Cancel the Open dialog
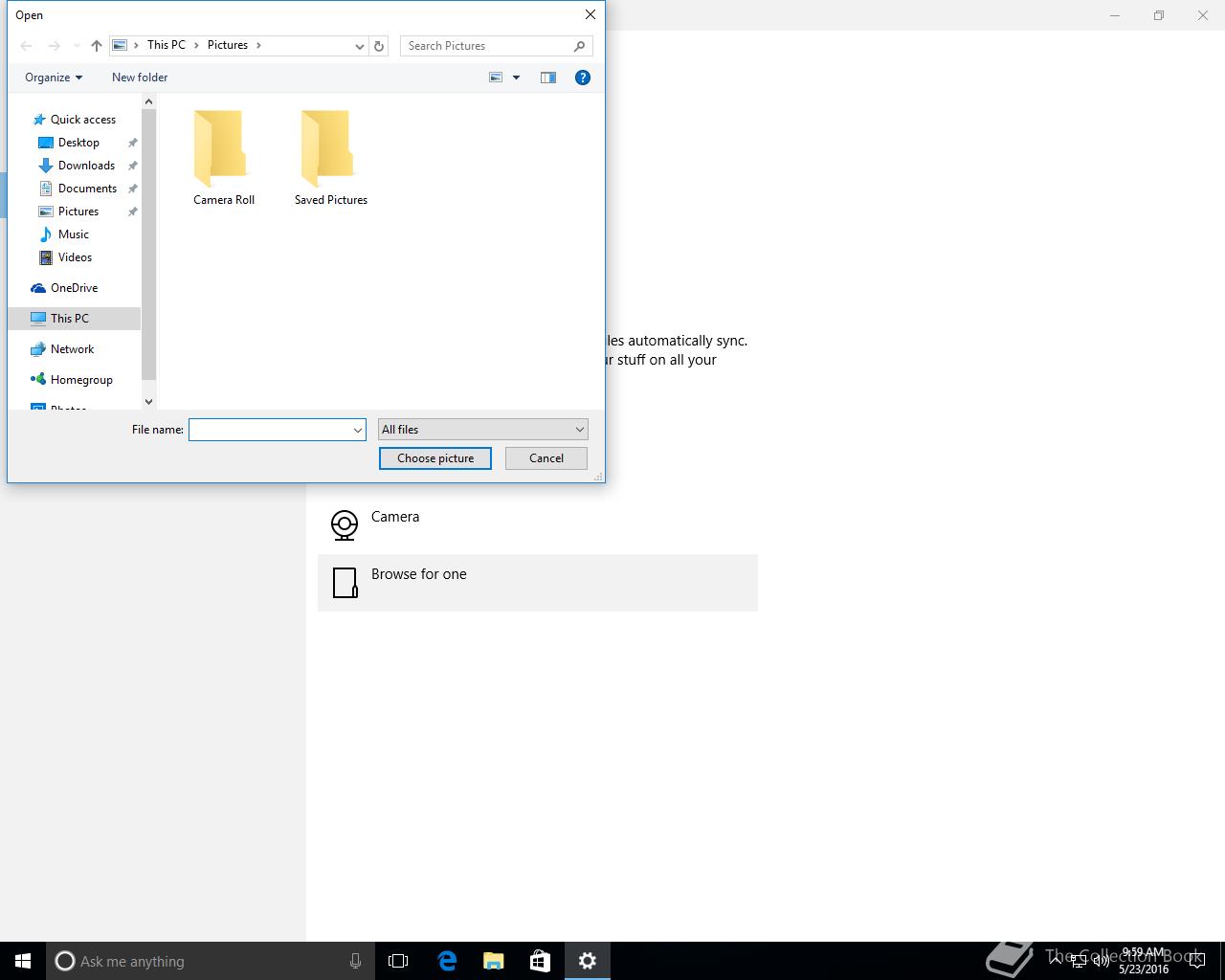Viewport: 1225px width, 980px height. point(546,458)
